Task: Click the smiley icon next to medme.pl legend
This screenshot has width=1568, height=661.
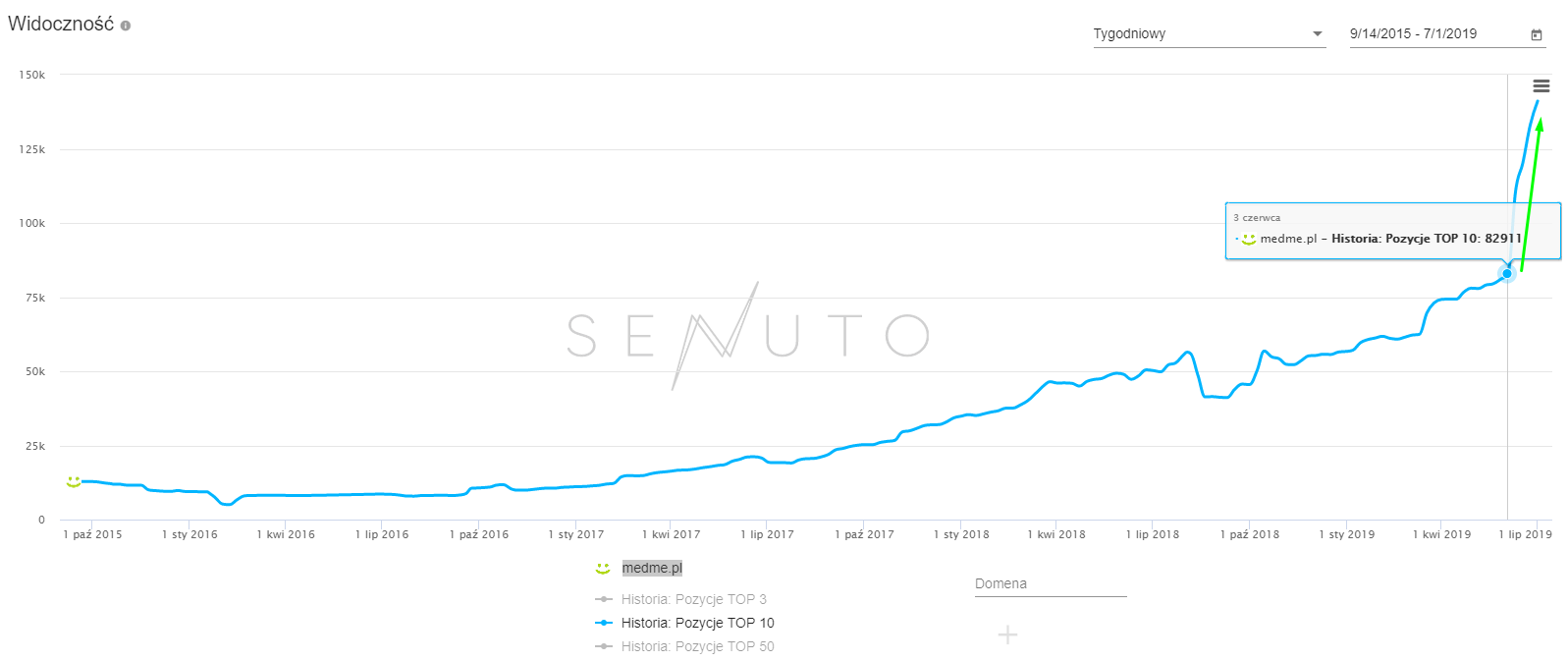Action: [603, 569]
